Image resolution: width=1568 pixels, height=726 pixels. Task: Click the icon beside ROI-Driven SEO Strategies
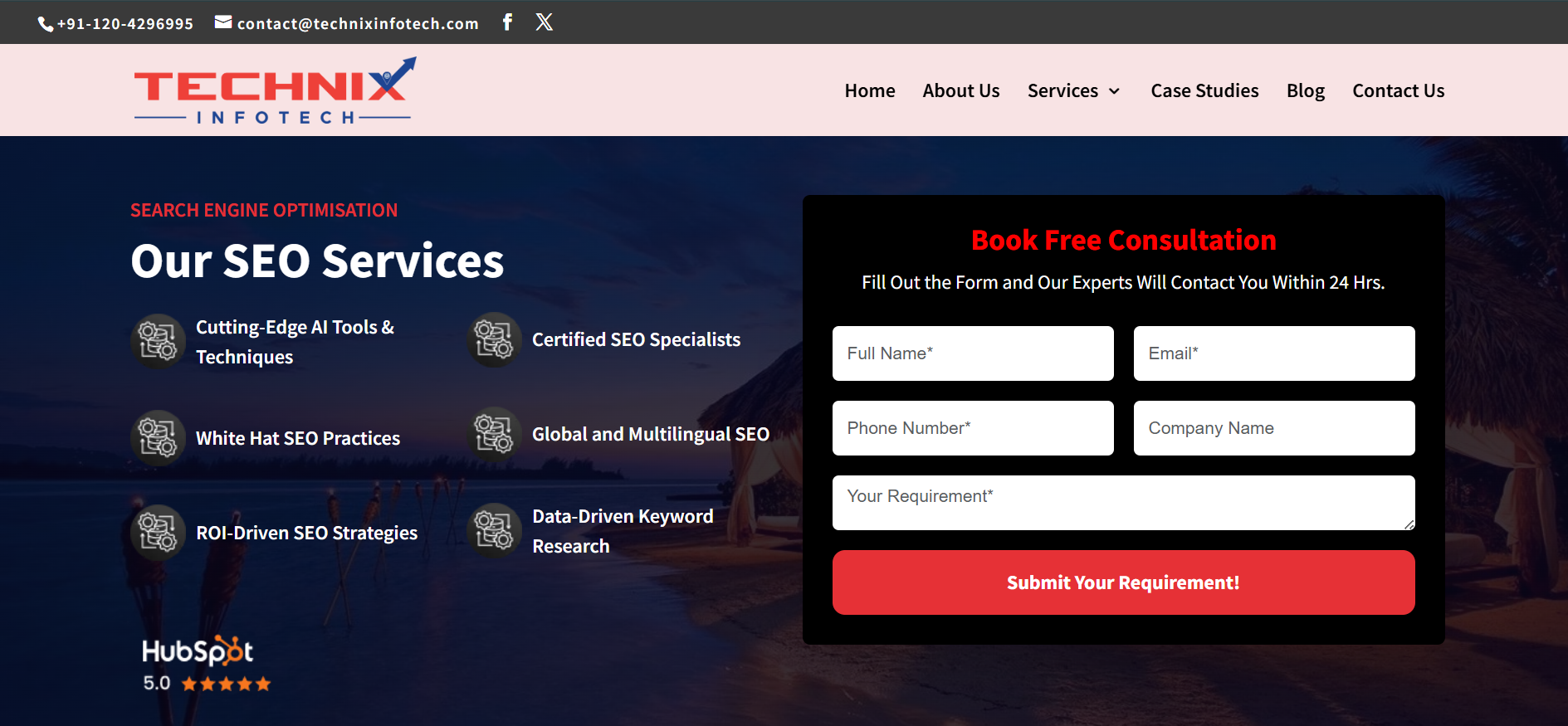[158, 532]
